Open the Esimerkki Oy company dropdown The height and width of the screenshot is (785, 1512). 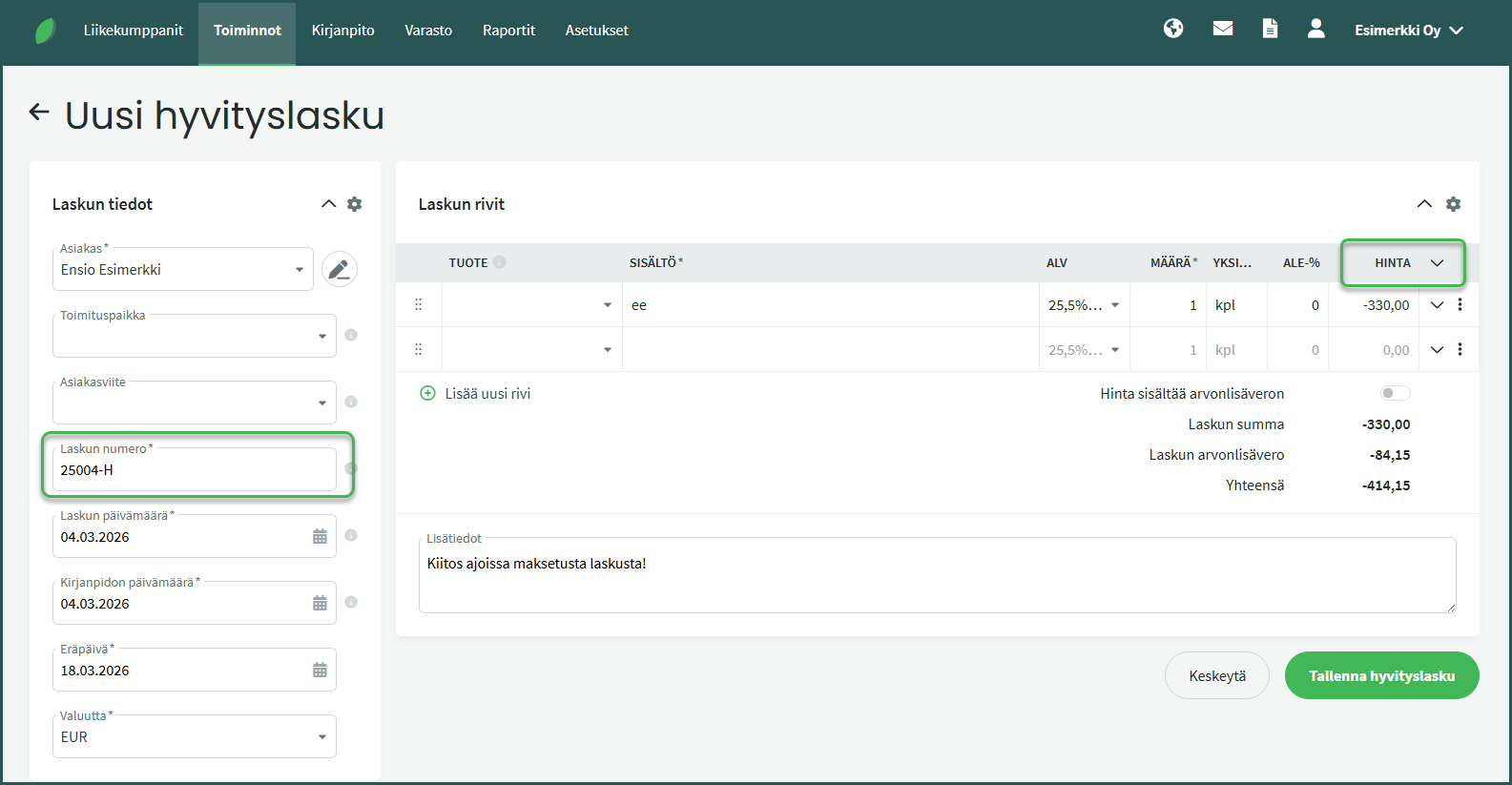click(1408, 31)
